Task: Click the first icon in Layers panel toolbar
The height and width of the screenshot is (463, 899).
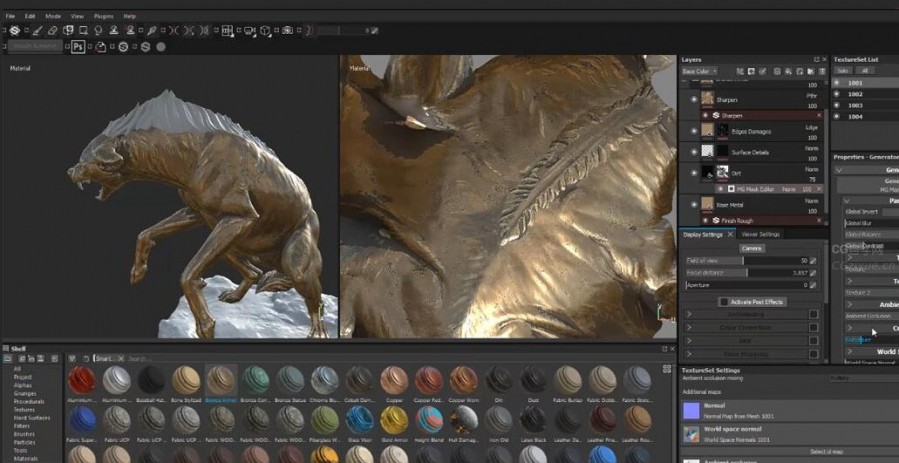Action: point(740,72)
